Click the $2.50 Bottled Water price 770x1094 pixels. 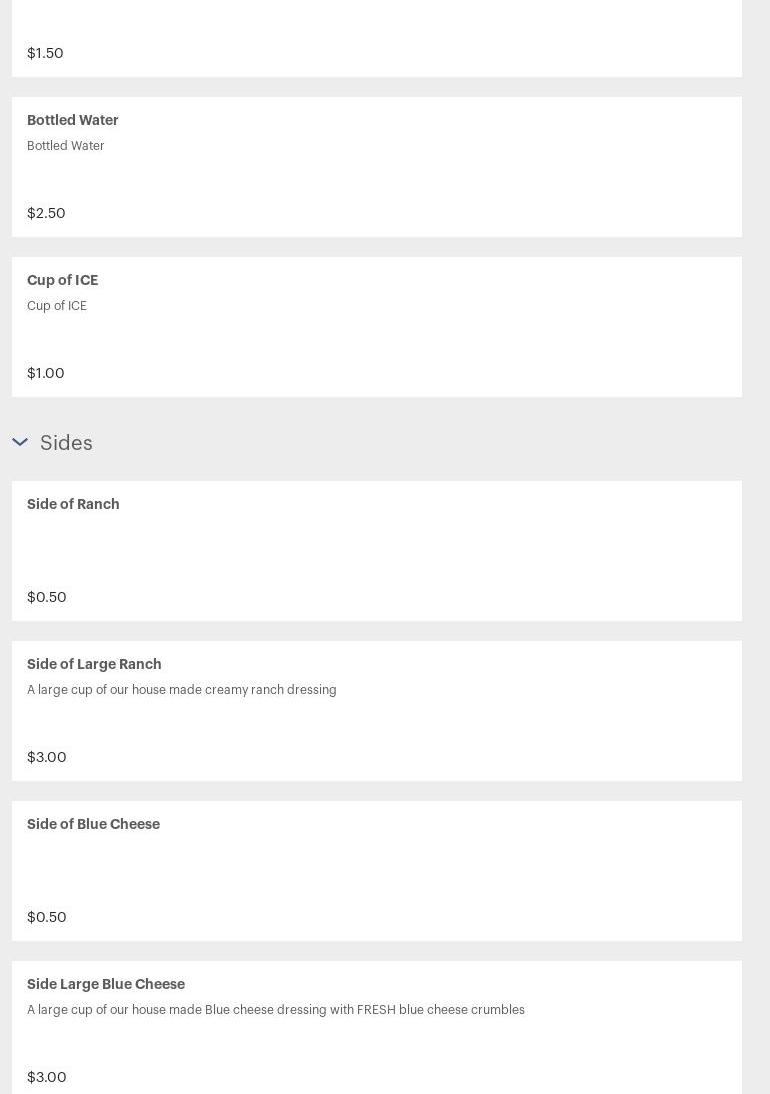tap(46, 213)
